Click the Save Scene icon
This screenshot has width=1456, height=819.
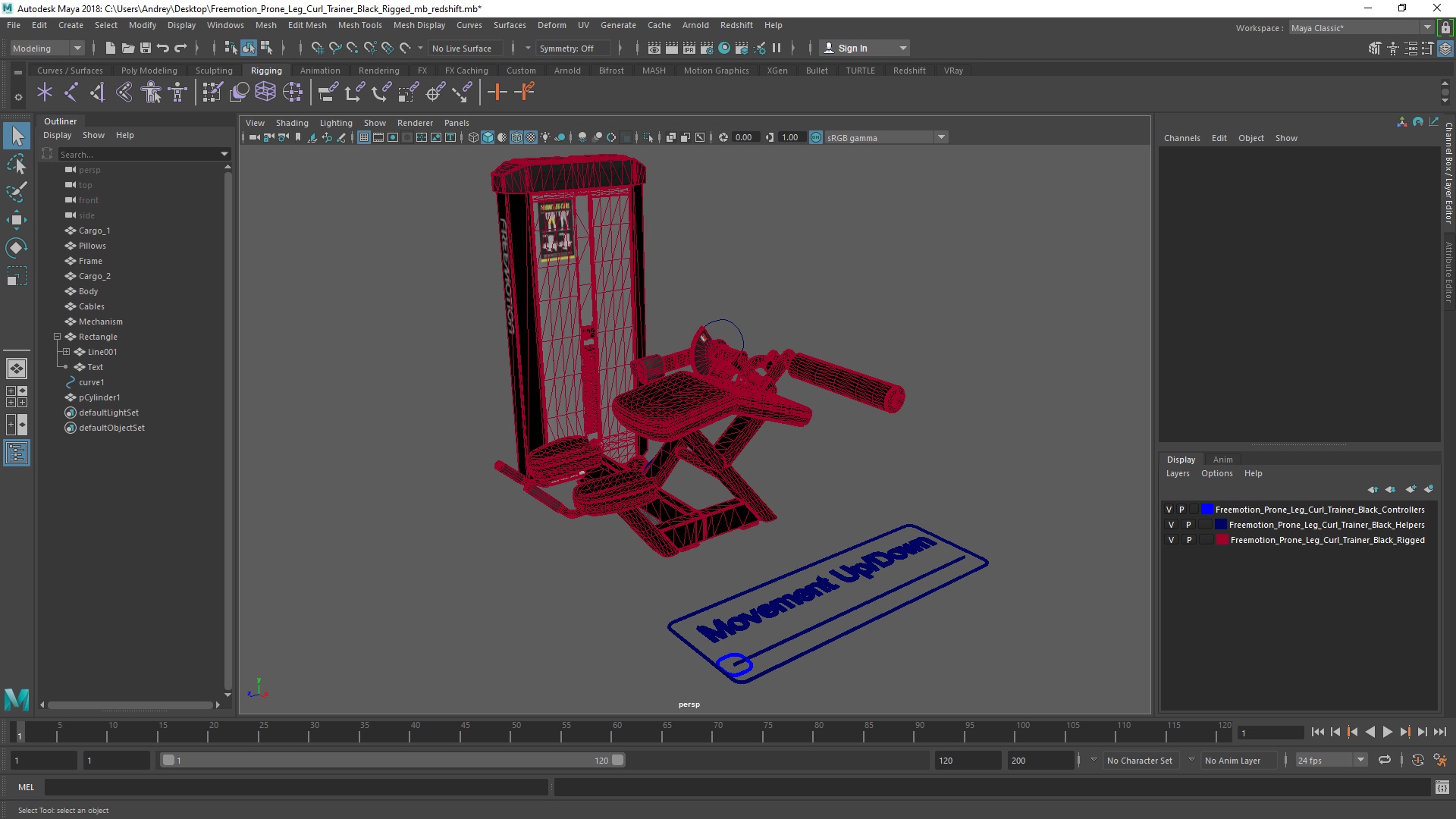tap(146, 48)
